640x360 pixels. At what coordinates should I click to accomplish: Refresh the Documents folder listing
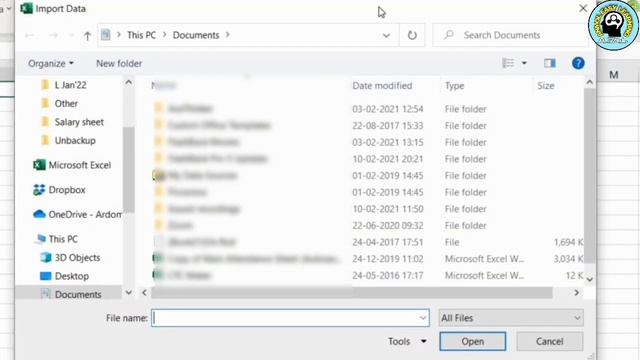412,35
